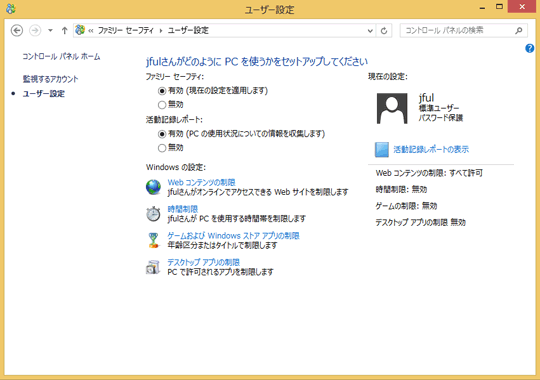Select 無効 radio under ファミリー セーフティ

coord(162,105)
